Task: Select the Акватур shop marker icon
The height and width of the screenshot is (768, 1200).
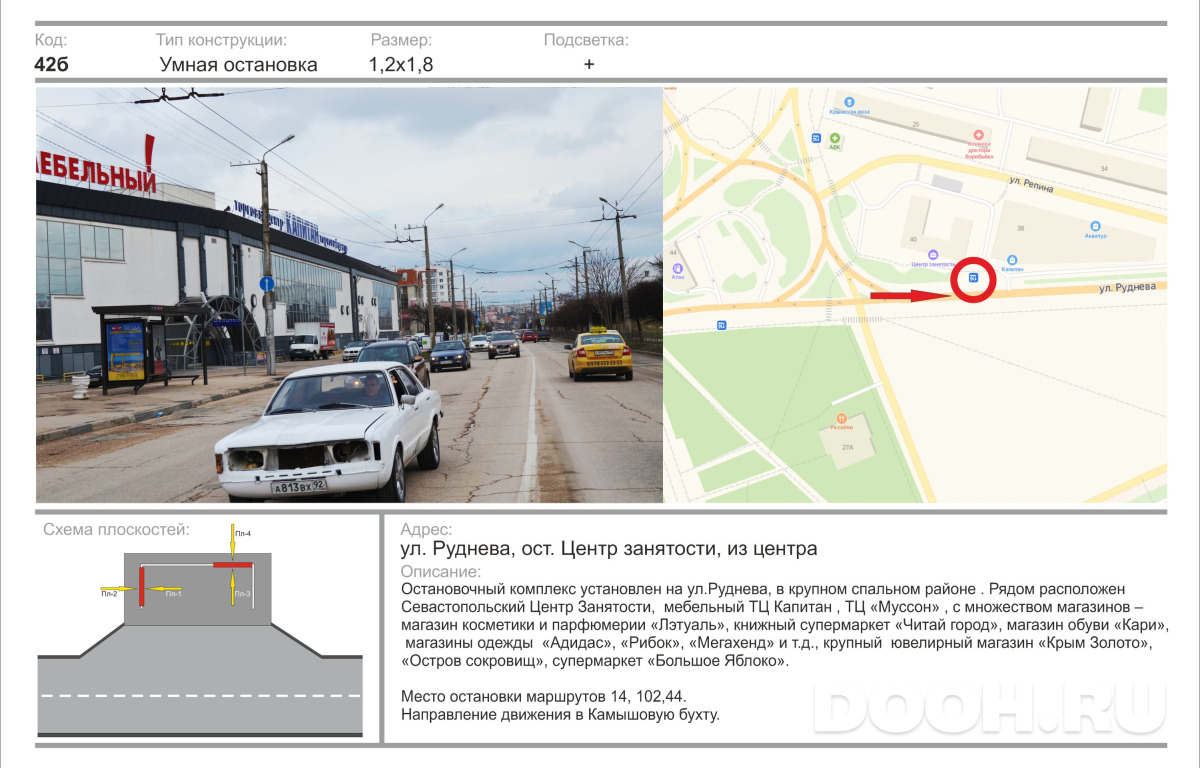Action: 1096,227
